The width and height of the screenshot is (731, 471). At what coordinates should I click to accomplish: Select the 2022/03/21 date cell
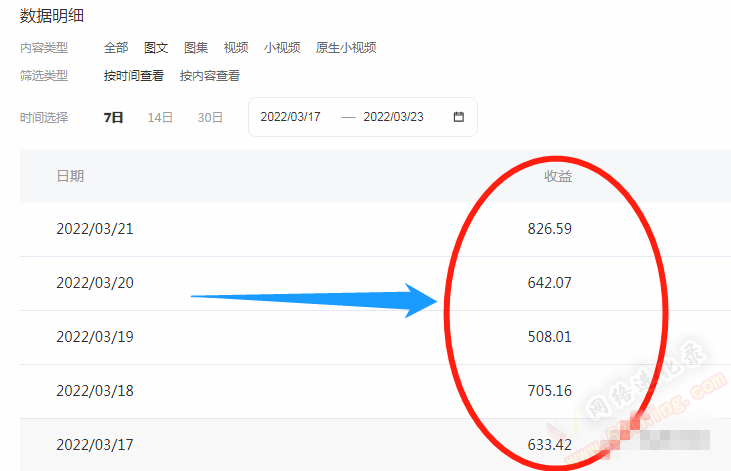[x=95, y=229]
